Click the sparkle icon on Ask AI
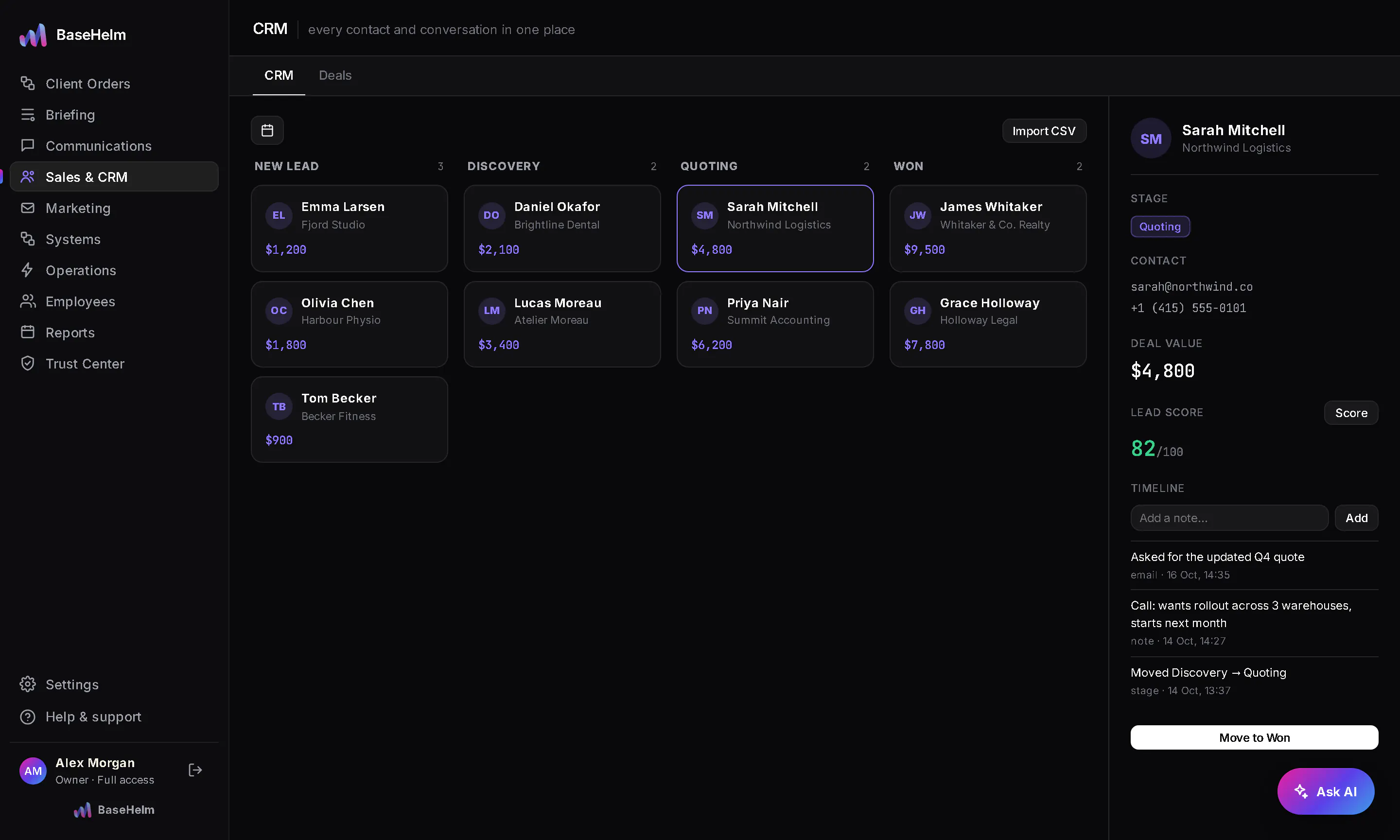 [1301, 791]
